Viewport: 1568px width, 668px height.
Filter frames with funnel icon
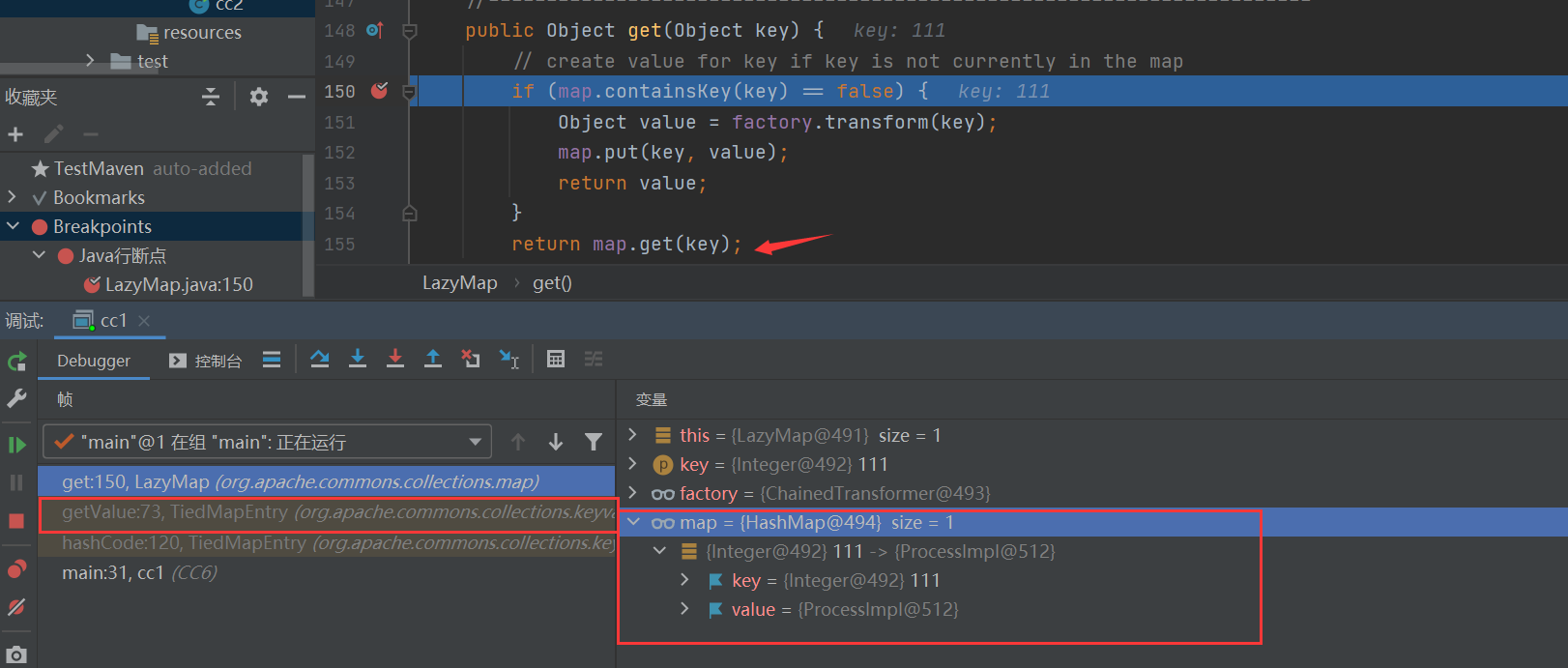pos(594,442)
